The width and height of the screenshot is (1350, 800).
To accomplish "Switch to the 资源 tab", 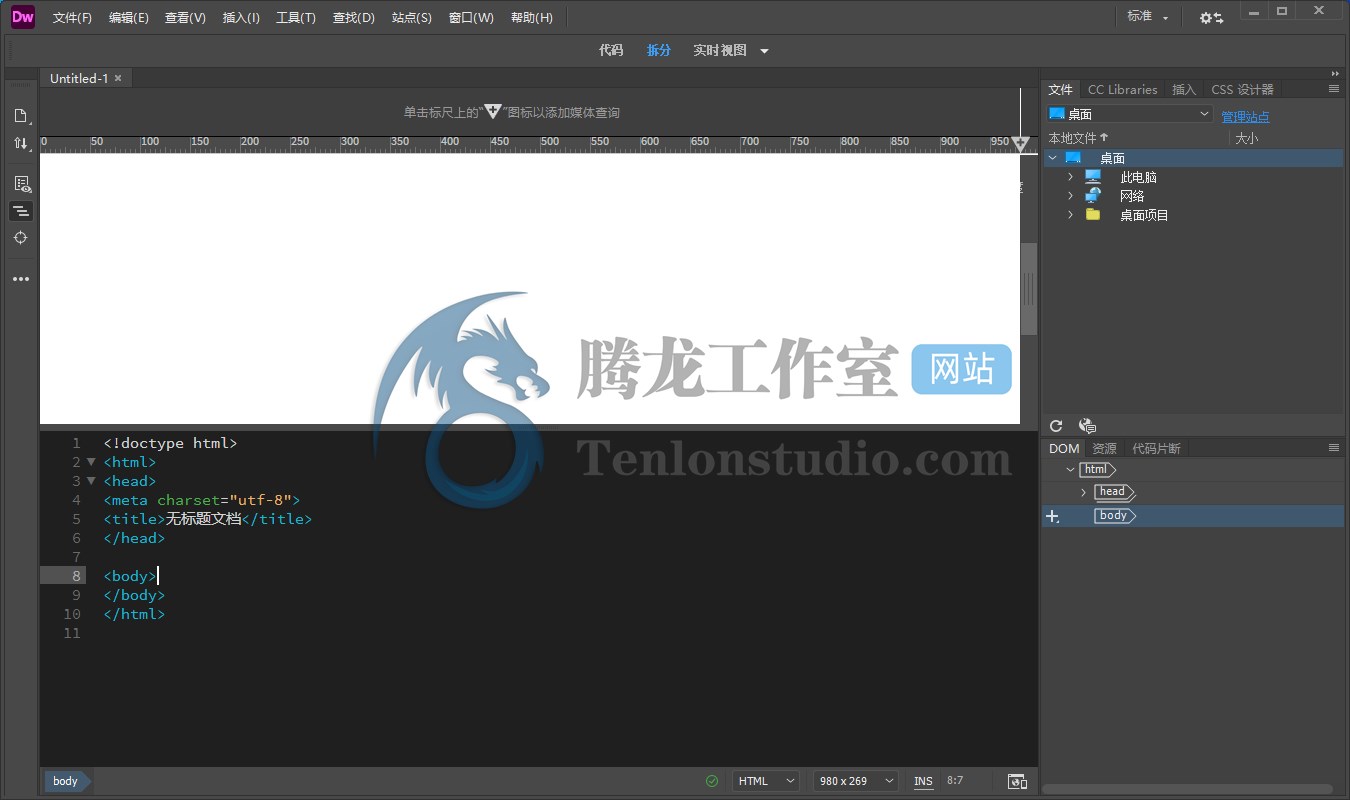I will pyautogui.click(x=1104, y=448).
